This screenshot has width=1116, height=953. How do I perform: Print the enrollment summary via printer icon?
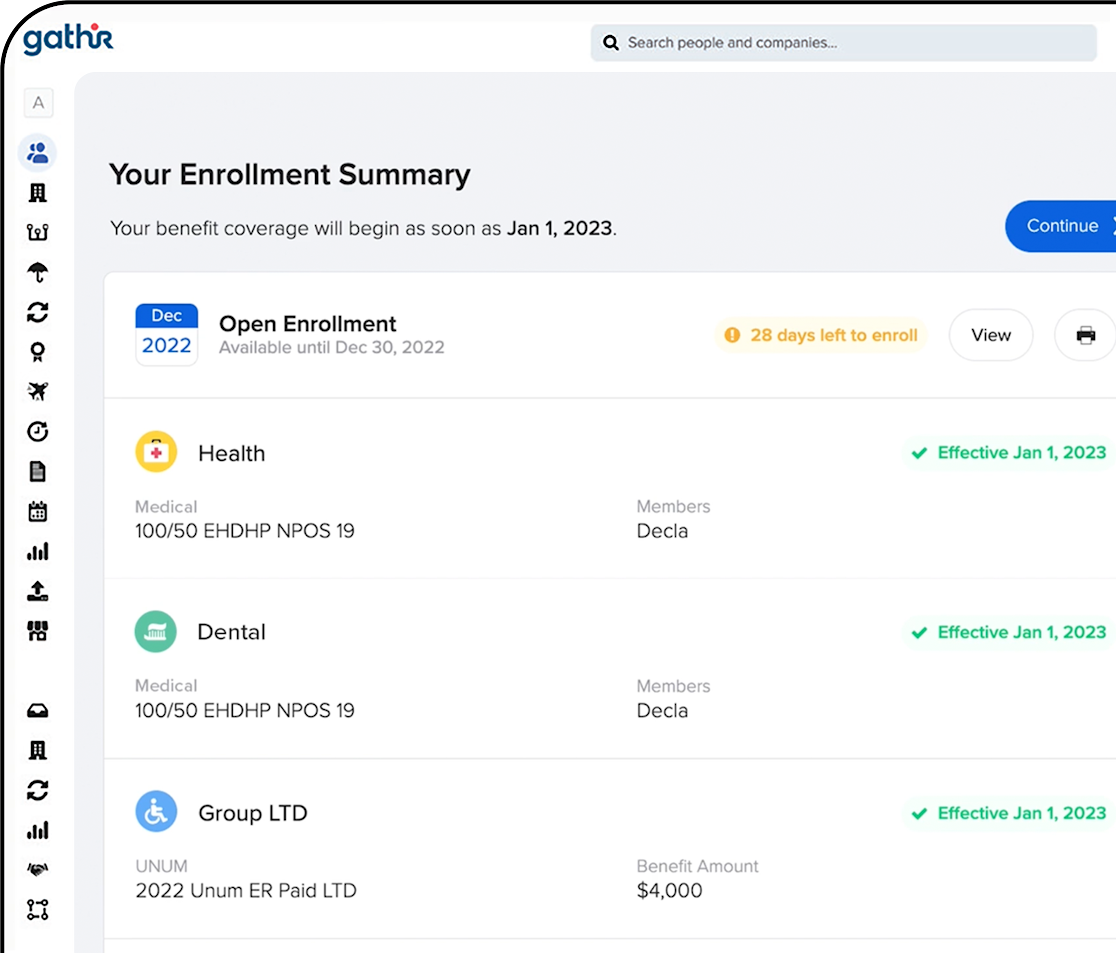(1085, 335)
